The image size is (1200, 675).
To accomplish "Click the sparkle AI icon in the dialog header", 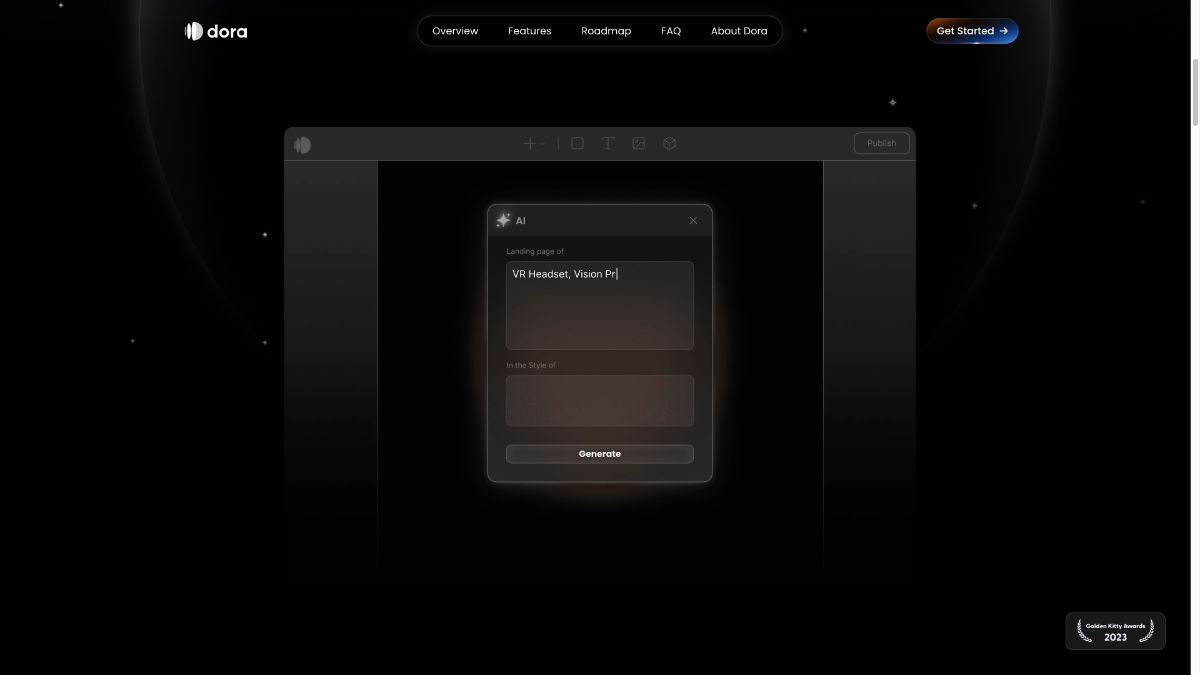I will 503,220.
